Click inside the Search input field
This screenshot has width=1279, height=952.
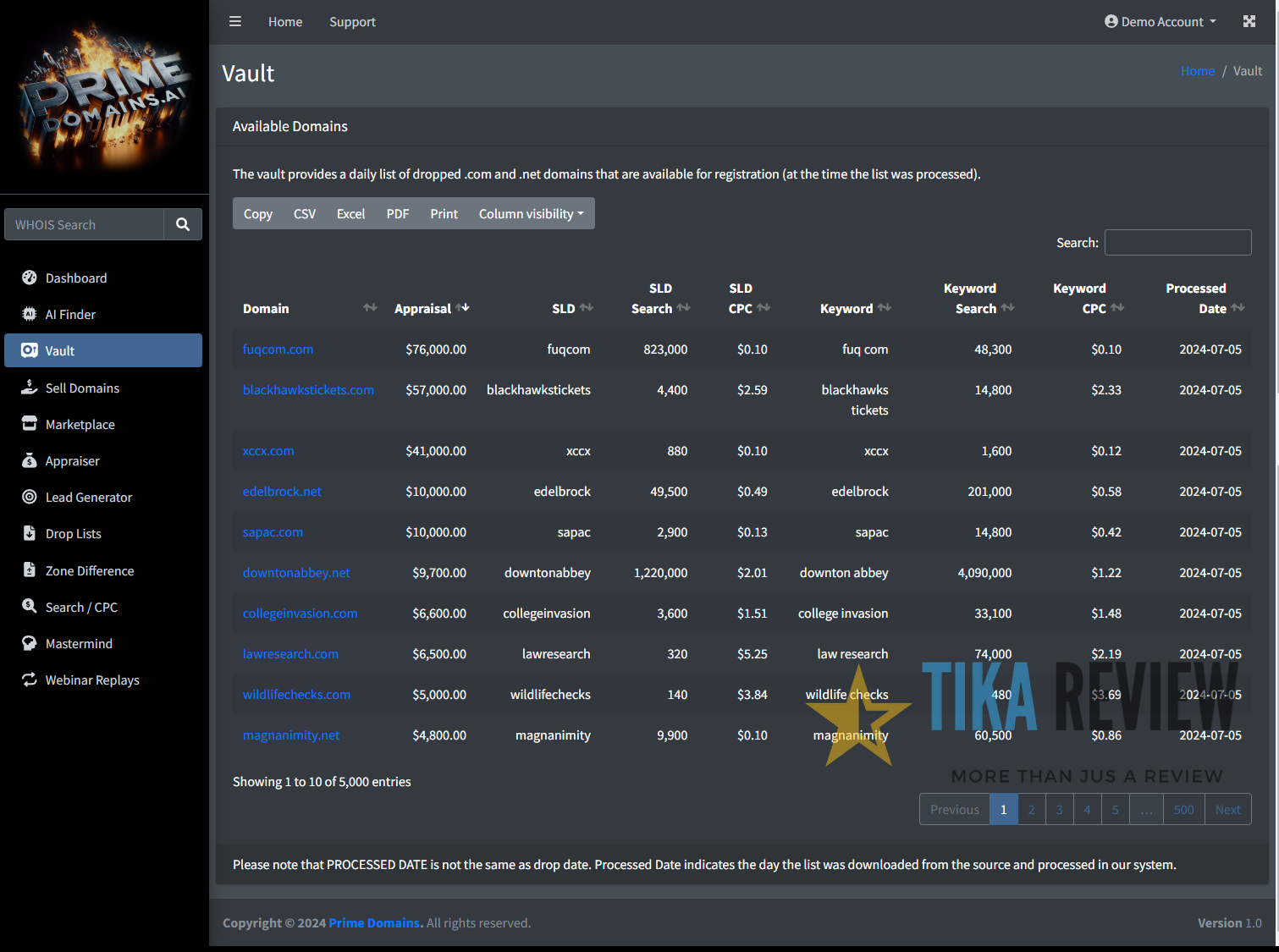pyautogui.click(x=1177, y=242)
